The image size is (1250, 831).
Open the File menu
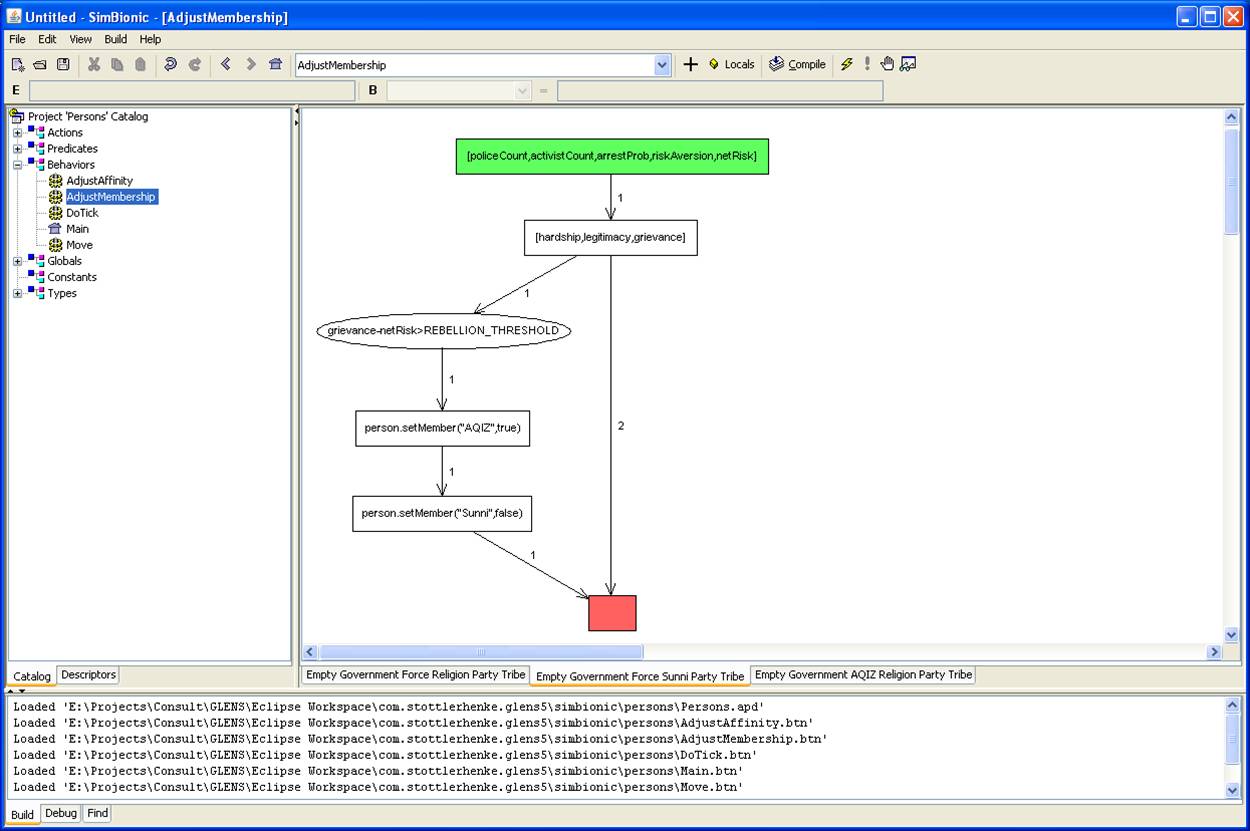[17, 39]
